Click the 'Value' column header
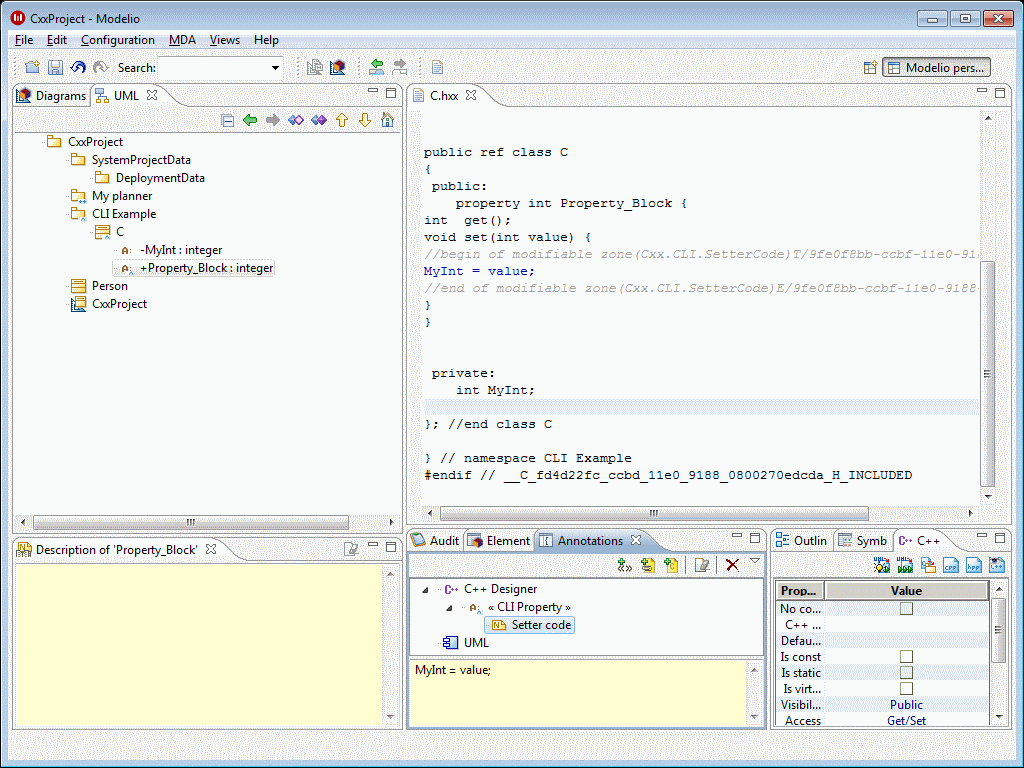This screenshot has width=1024, height=768. tap(906, 590)
